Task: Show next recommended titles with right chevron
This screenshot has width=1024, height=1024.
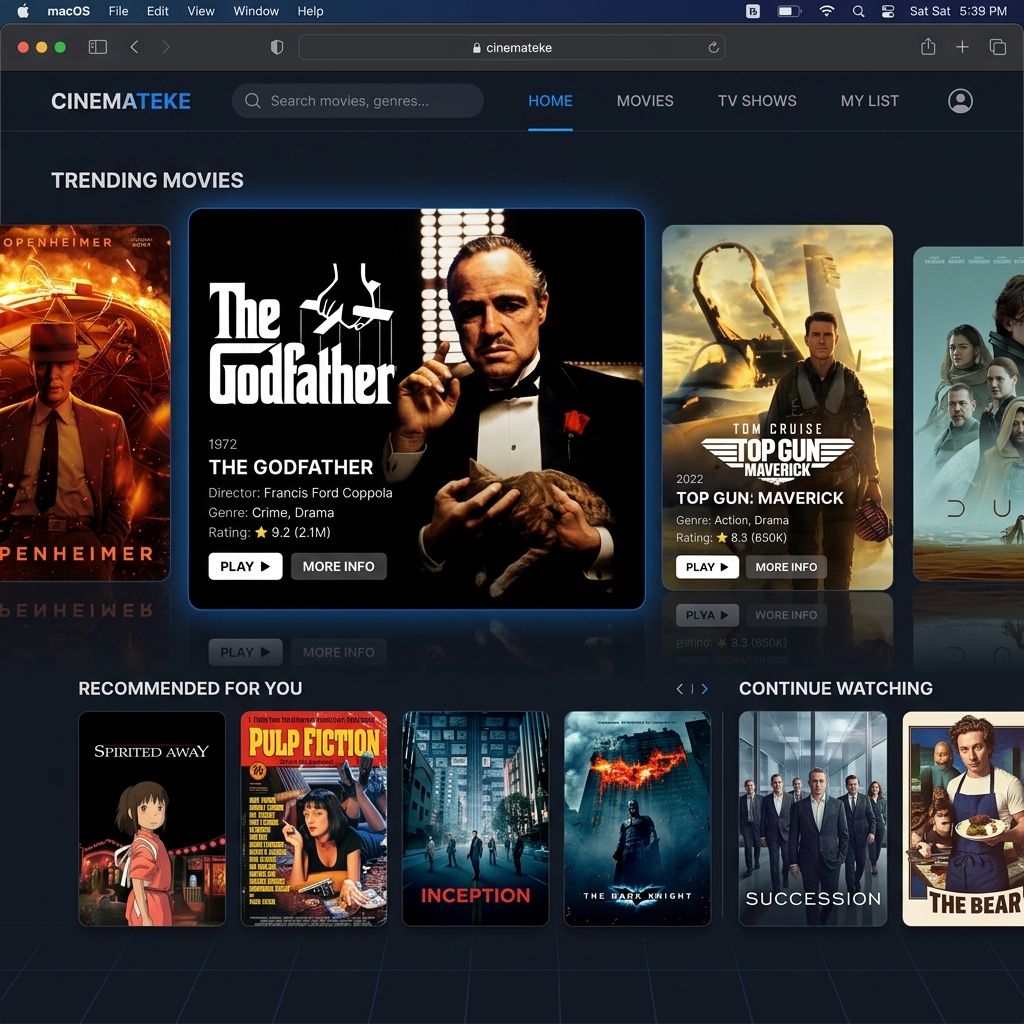Action: (704, 688)
